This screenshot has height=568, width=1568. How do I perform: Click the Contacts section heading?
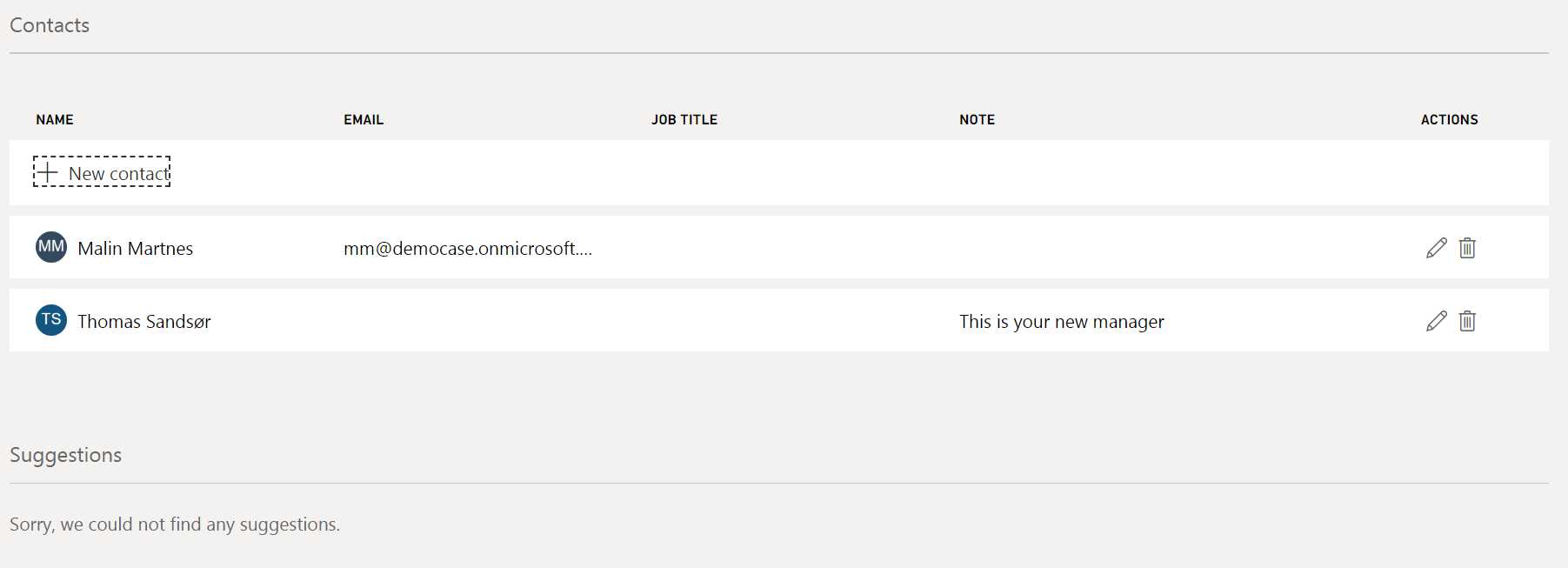tap(50, 25)
